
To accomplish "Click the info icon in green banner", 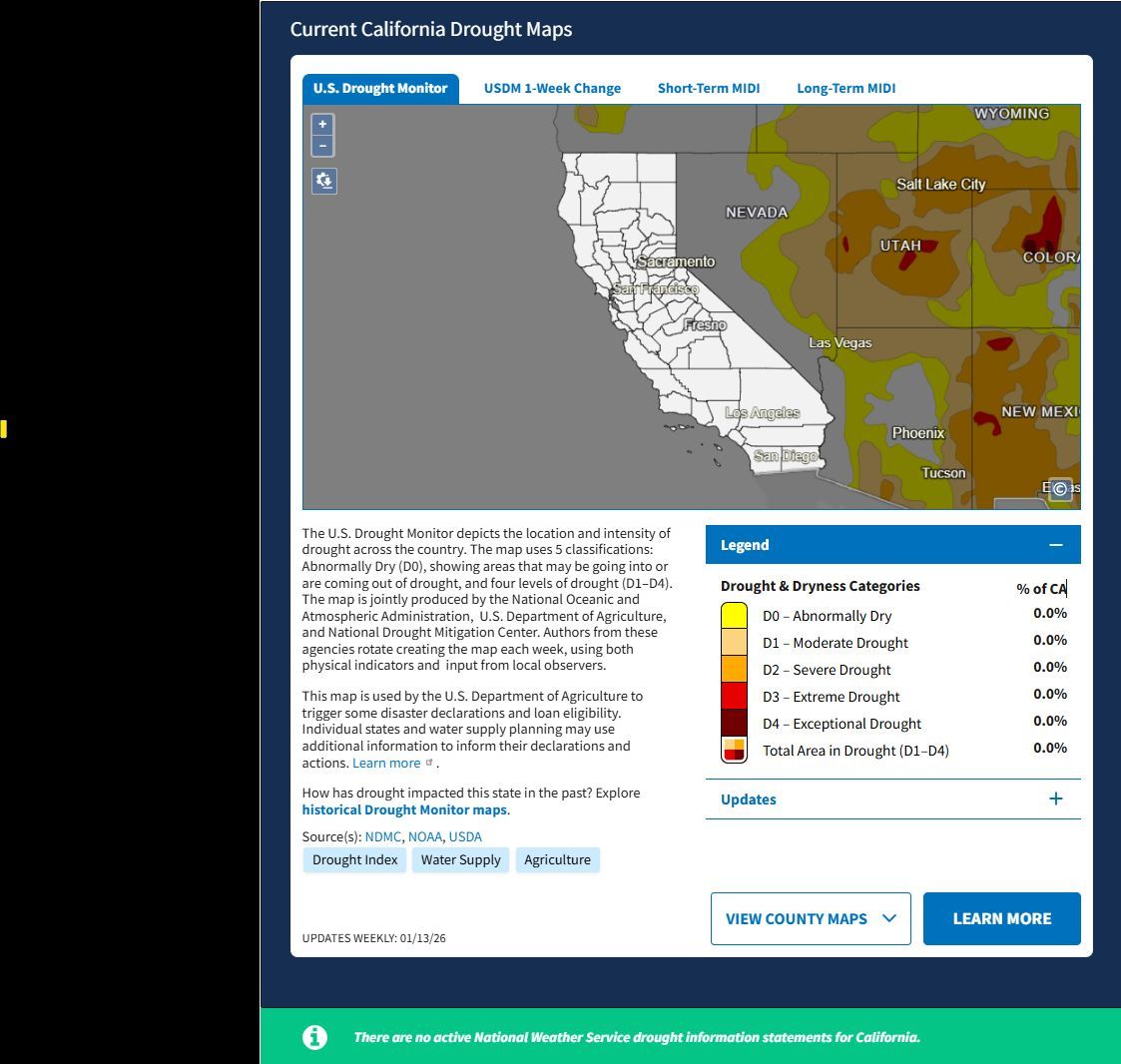I will [314, 1037].
